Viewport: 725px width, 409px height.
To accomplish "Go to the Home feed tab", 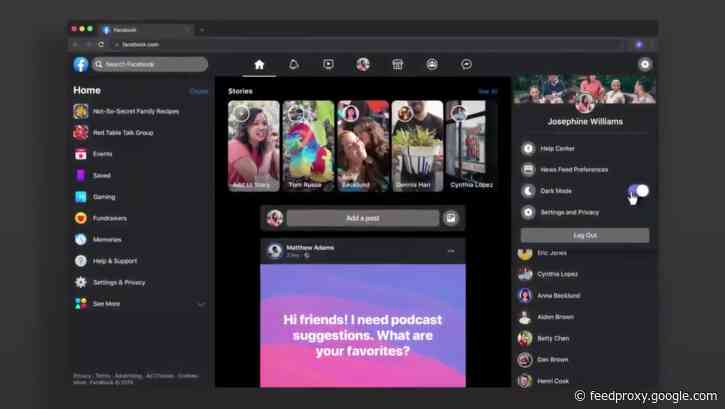I will pyautogui.click(x=259, y=65).
